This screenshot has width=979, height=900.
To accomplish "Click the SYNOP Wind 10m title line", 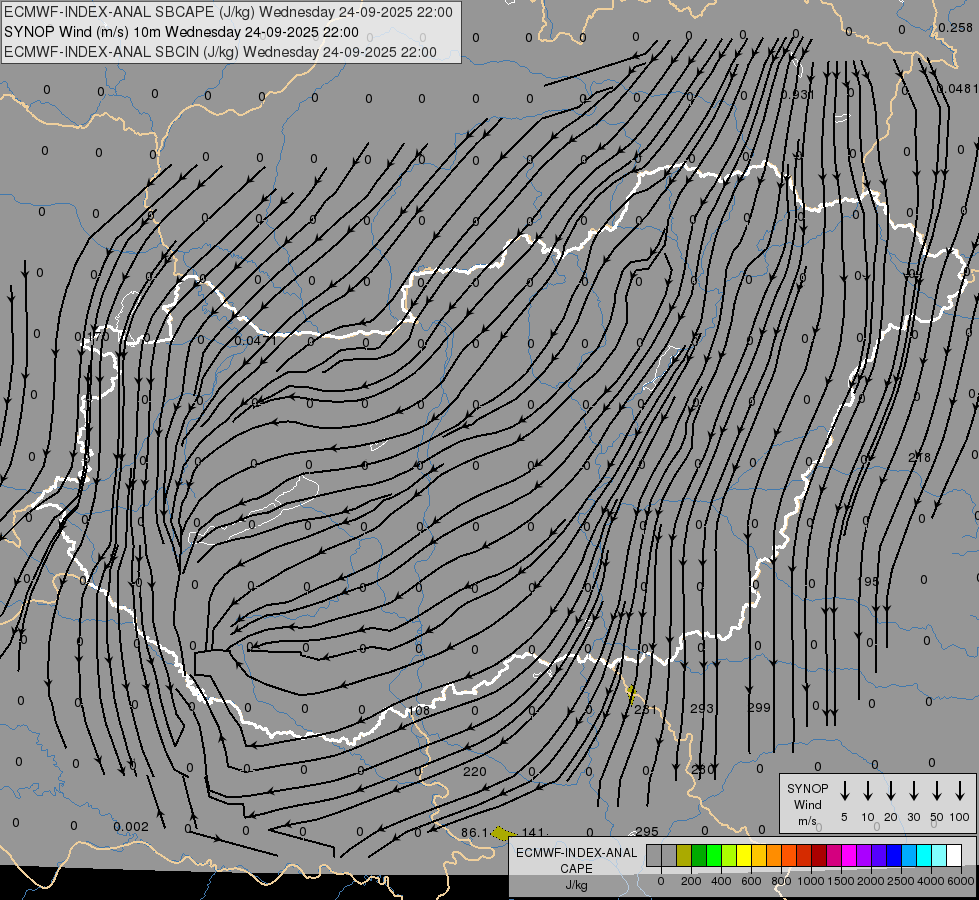I will tap(181, 32).
